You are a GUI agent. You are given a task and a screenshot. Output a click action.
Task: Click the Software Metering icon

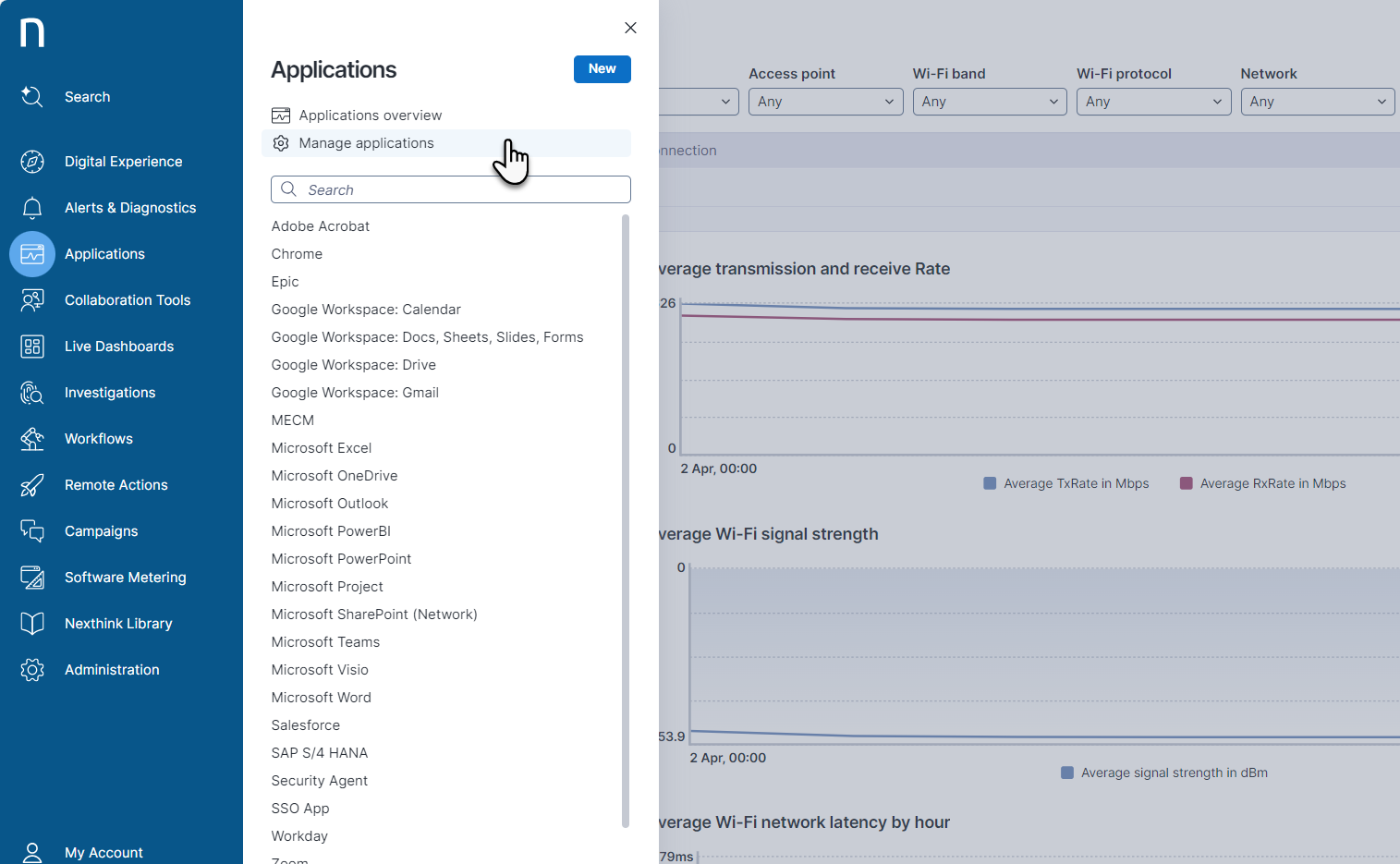[x=32, y=578]
